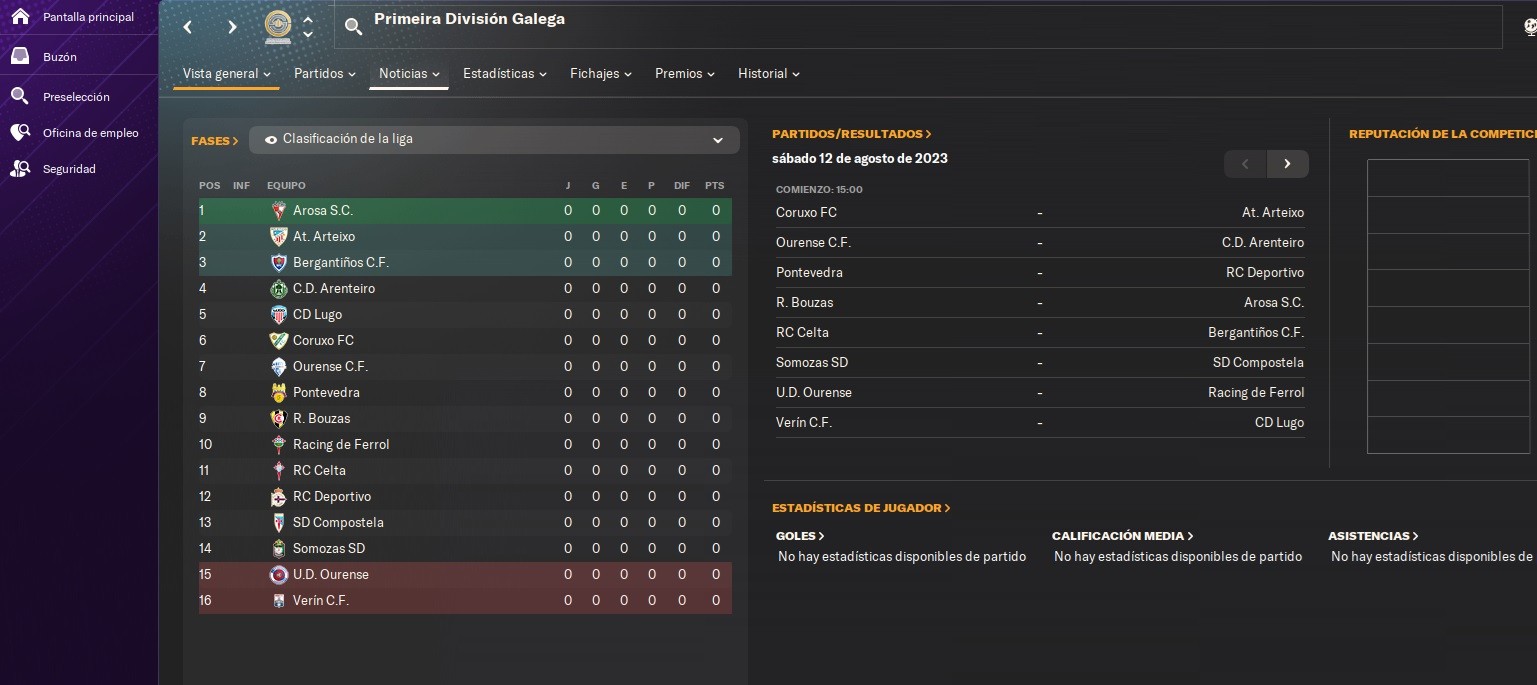Open the FASES section link
The width and height of the screenshot is (1537, 685).
pyautogui.click(x=215, y=141)
